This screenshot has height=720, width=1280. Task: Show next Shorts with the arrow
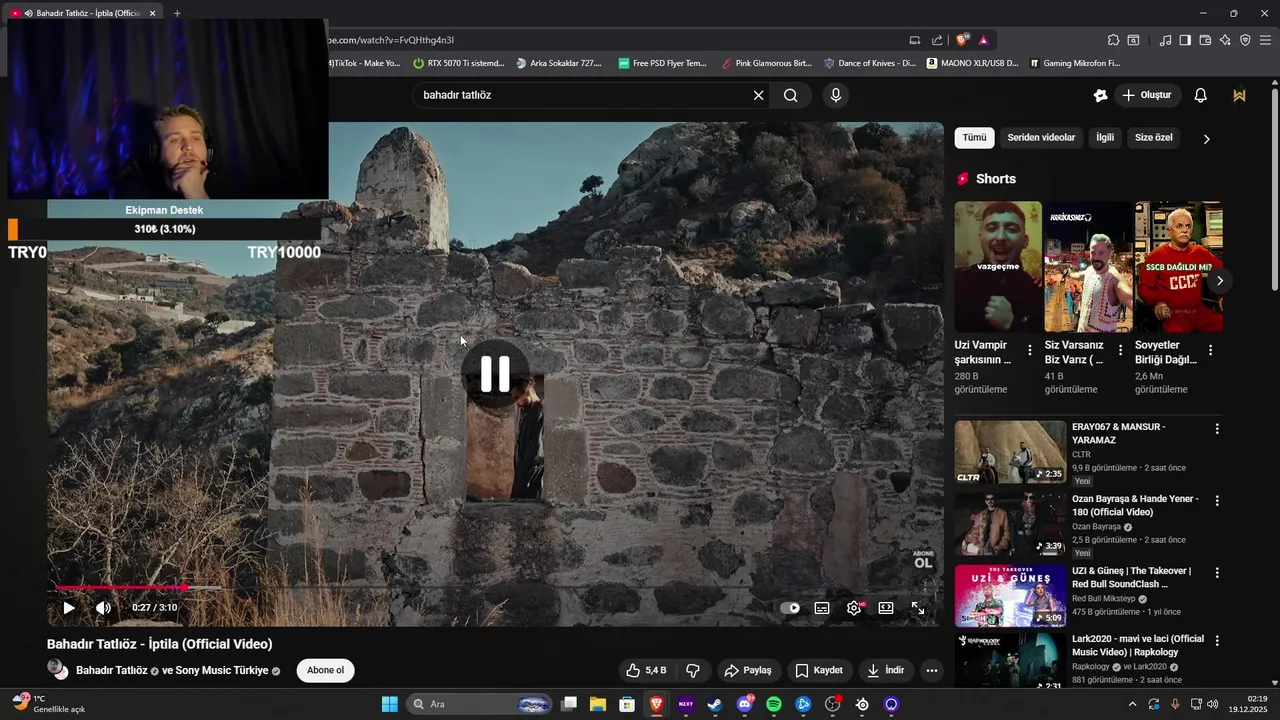(x=1219, y=281)
